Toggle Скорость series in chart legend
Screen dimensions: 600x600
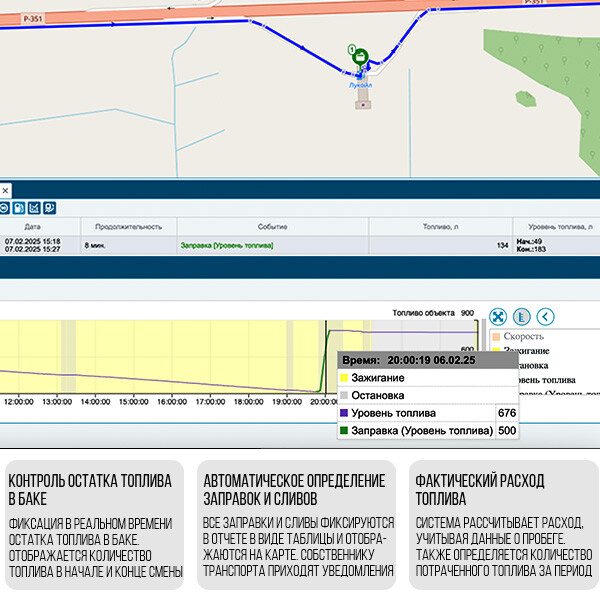(x=523, y=338)
